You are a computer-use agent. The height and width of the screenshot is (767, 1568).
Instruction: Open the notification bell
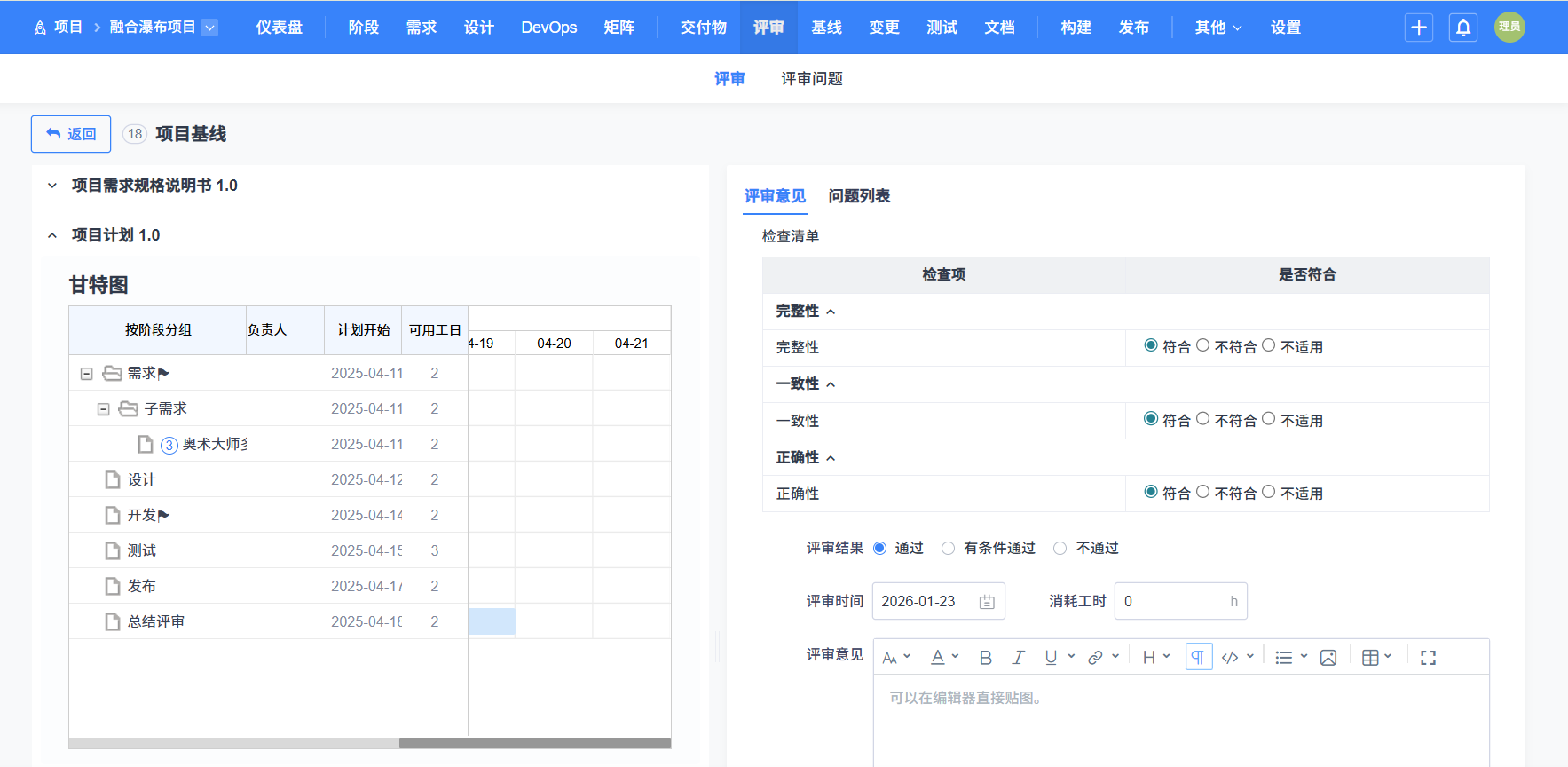[x=1463, y=28]
